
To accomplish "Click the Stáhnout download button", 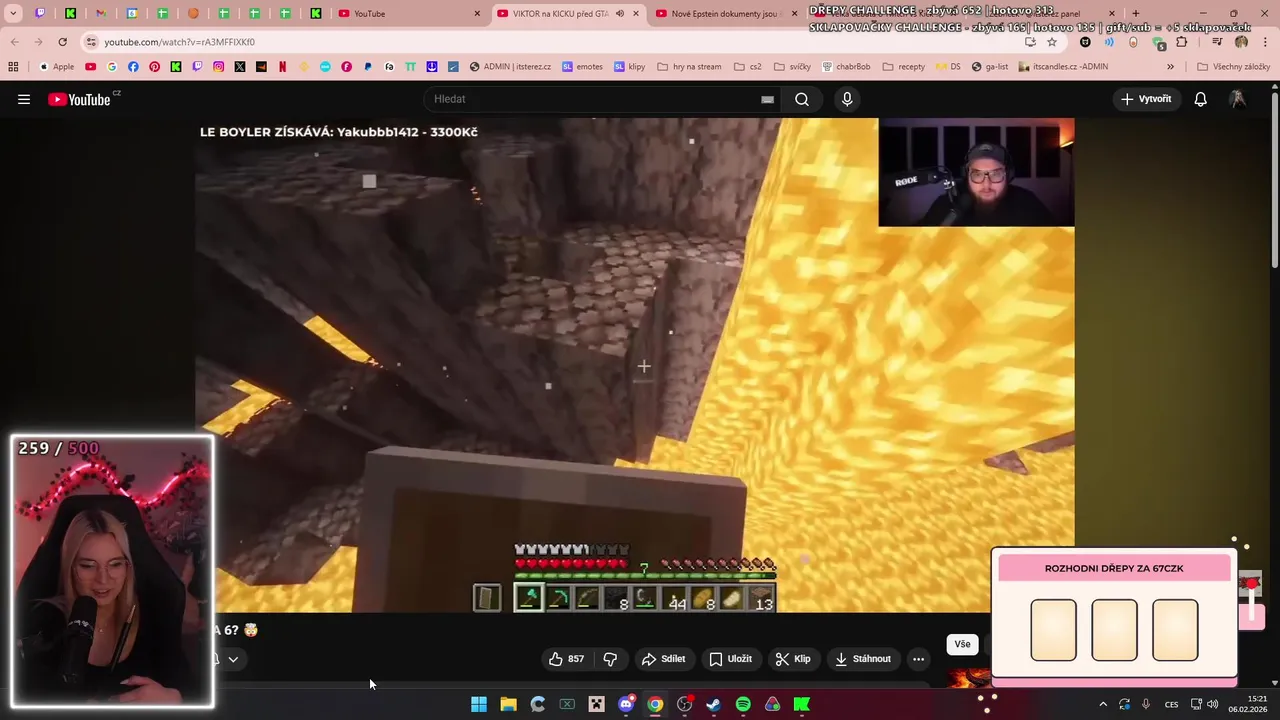I will [x=862, y=659].
